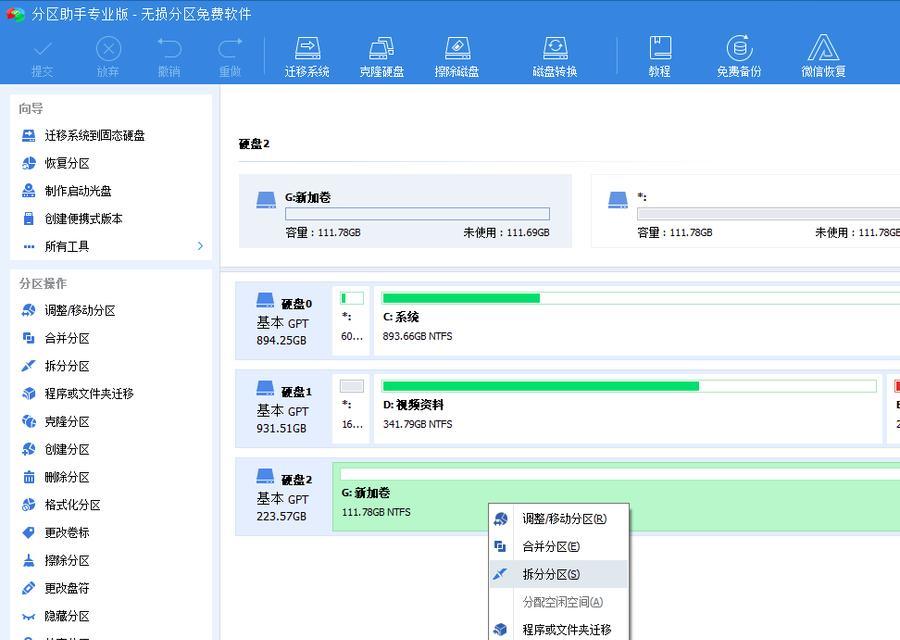Click the 隐藏分区 text link in the sidebar

[67, 616]
